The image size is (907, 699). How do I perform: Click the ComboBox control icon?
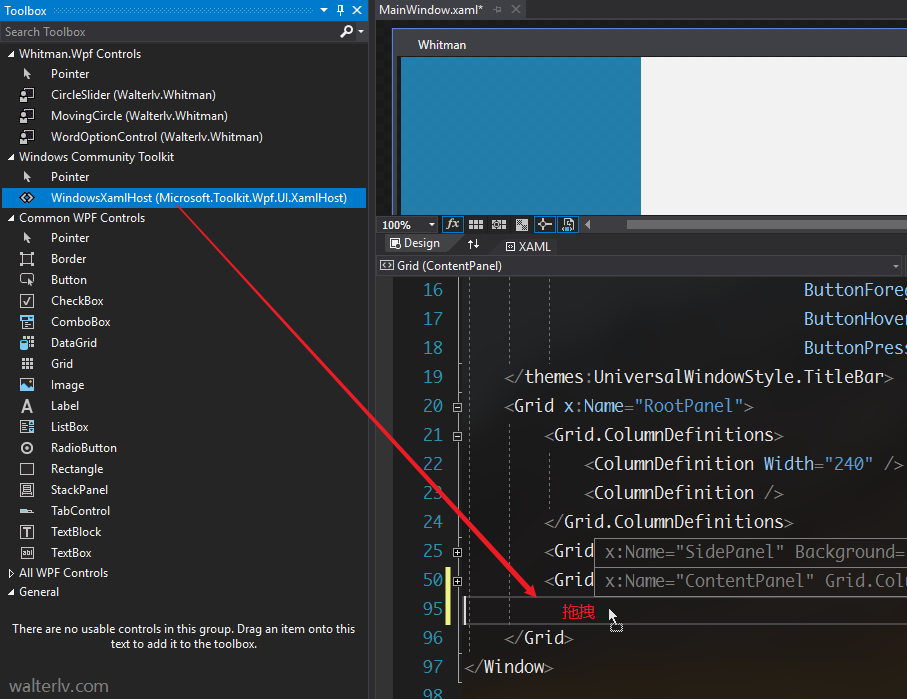27,322
